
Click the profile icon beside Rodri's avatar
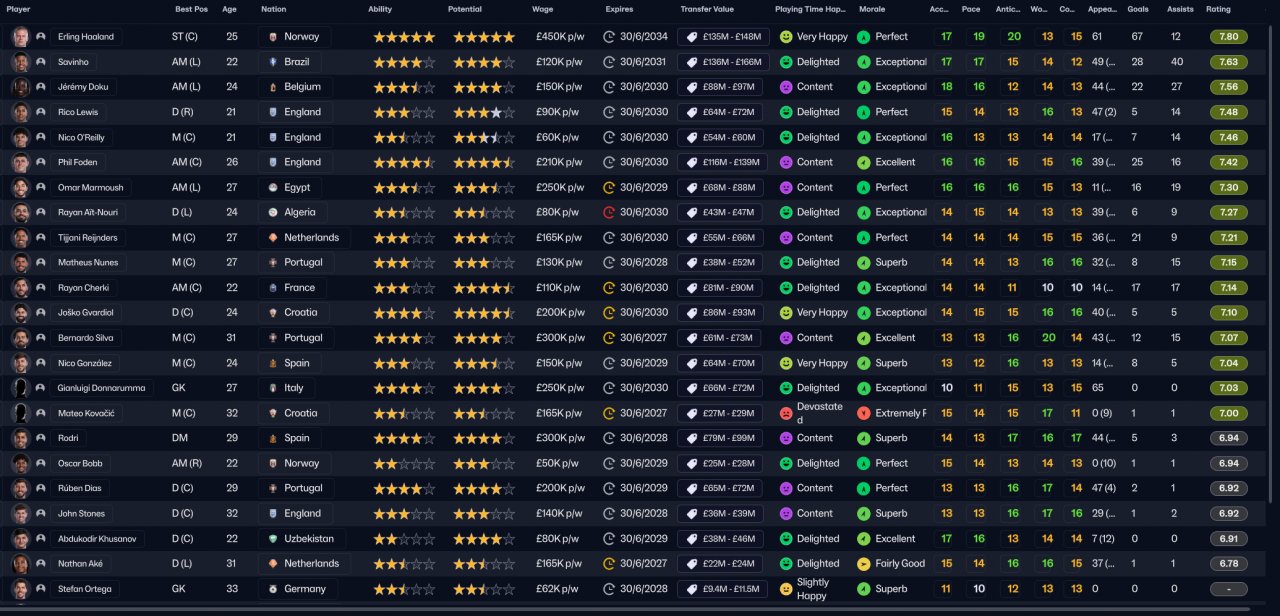[x=41, y=438]
